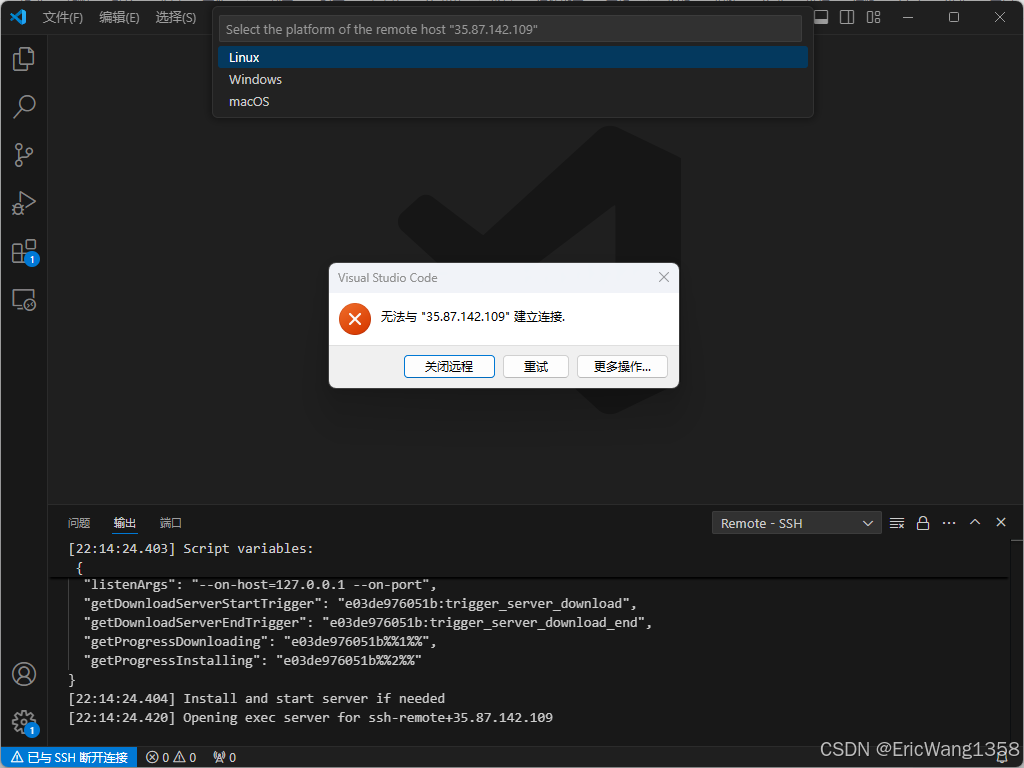Screen dimensions: 1024x768
Task: Toggle the bottom panel layout icon
Action: [x=821, y=17]
